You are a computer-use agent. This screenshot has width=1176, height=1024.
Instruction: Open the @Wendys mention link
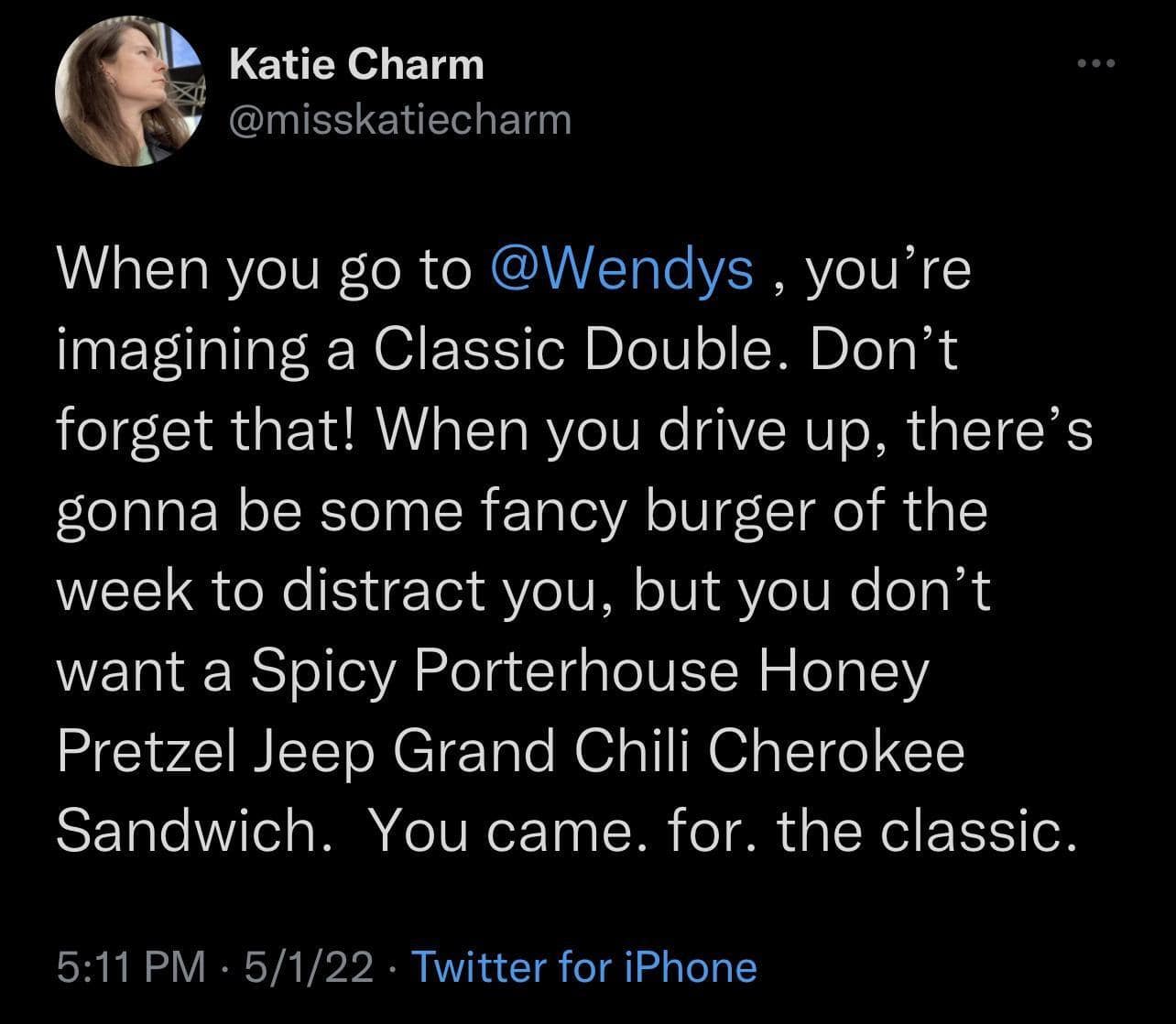[623, 269]
